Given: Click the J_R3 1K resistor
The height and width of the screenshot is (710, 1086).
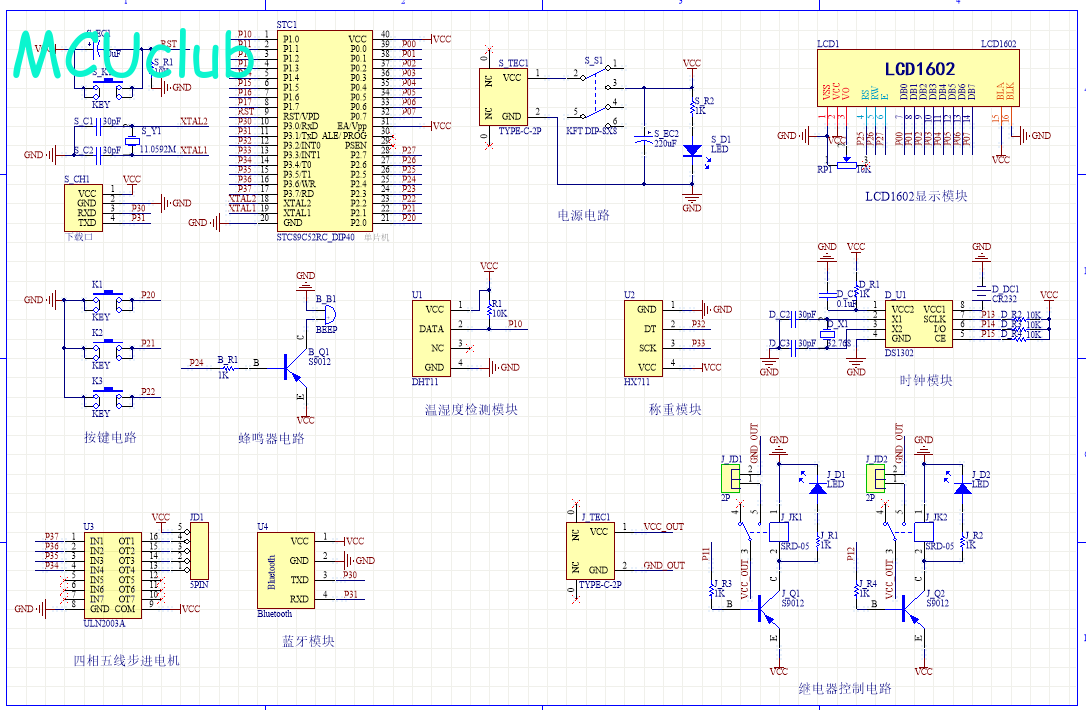Looking at the screenshot, I should (x=711, y=590).
